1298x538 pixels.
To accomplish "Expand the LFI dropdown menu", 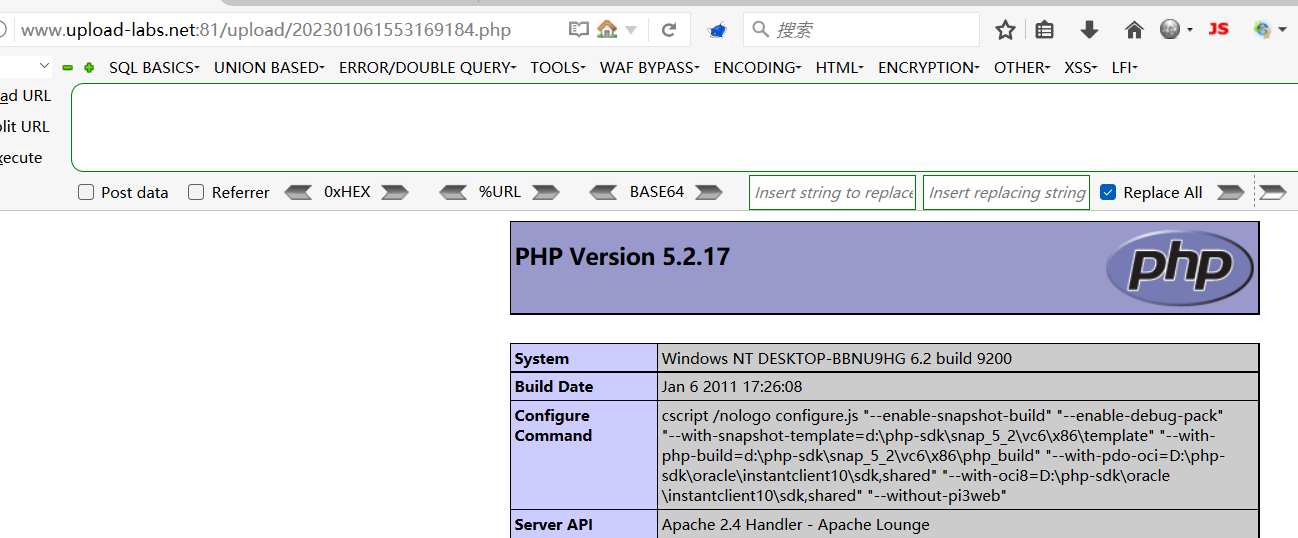I will (x=1125, y=68).
